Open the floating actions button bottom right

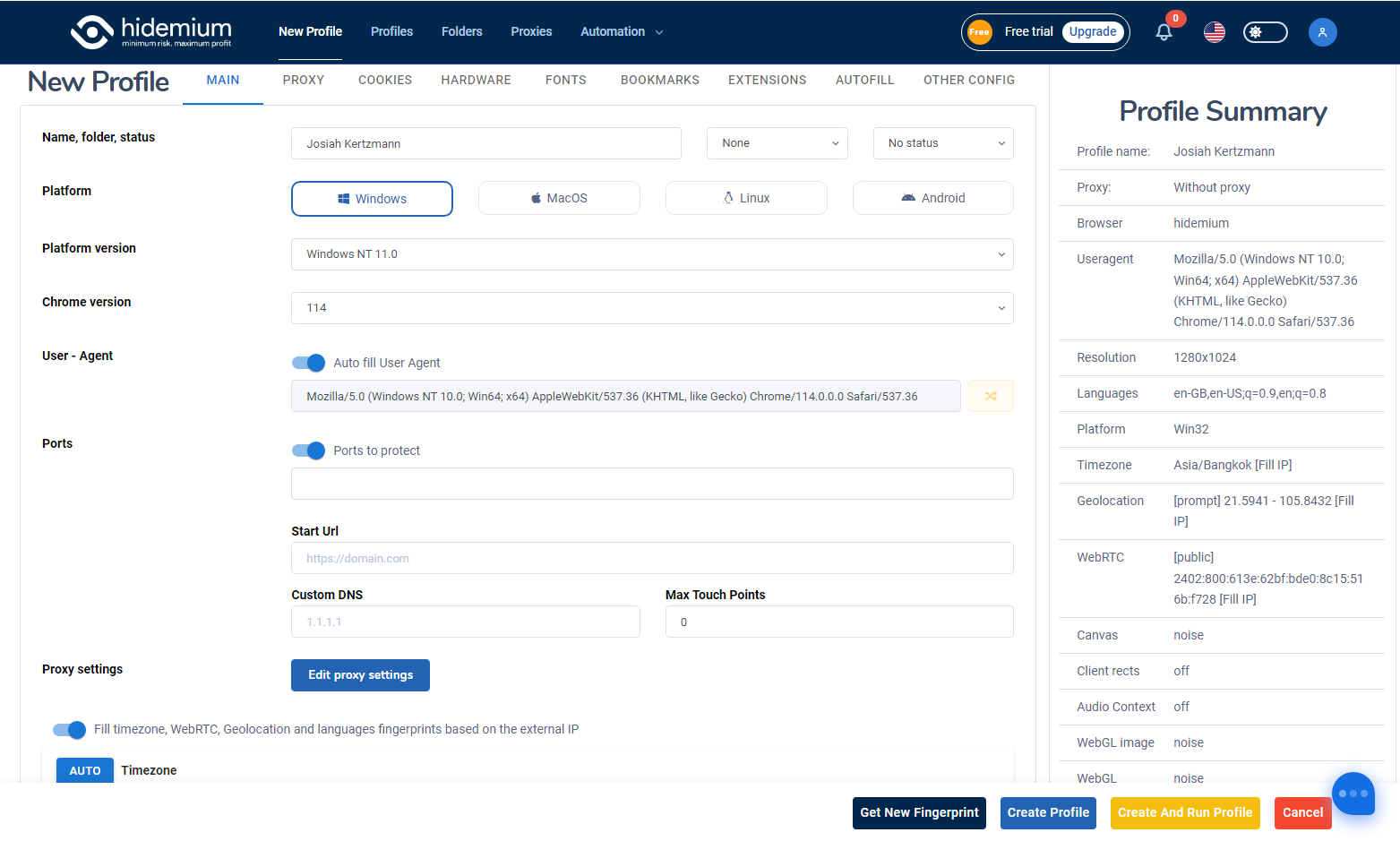pyautogui.click(x=1353, y=794)
